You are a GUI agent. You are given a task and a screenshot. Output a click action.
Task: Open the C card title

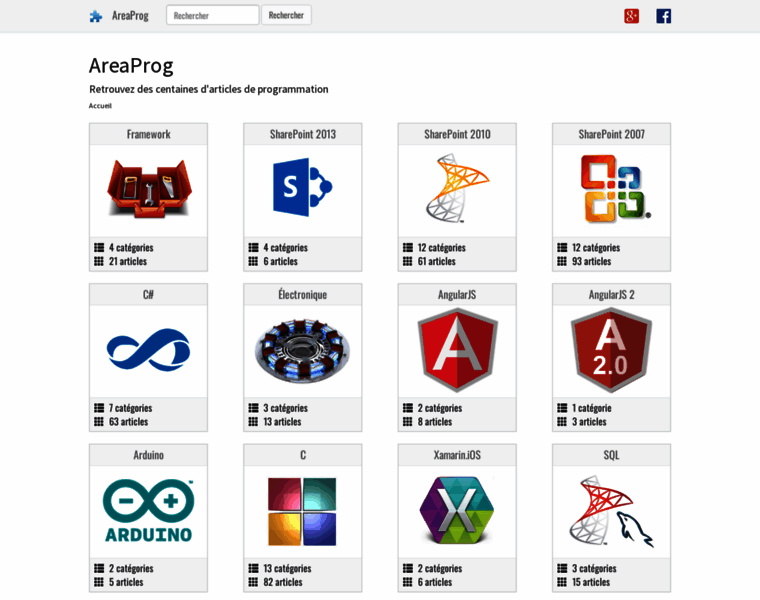303,455
